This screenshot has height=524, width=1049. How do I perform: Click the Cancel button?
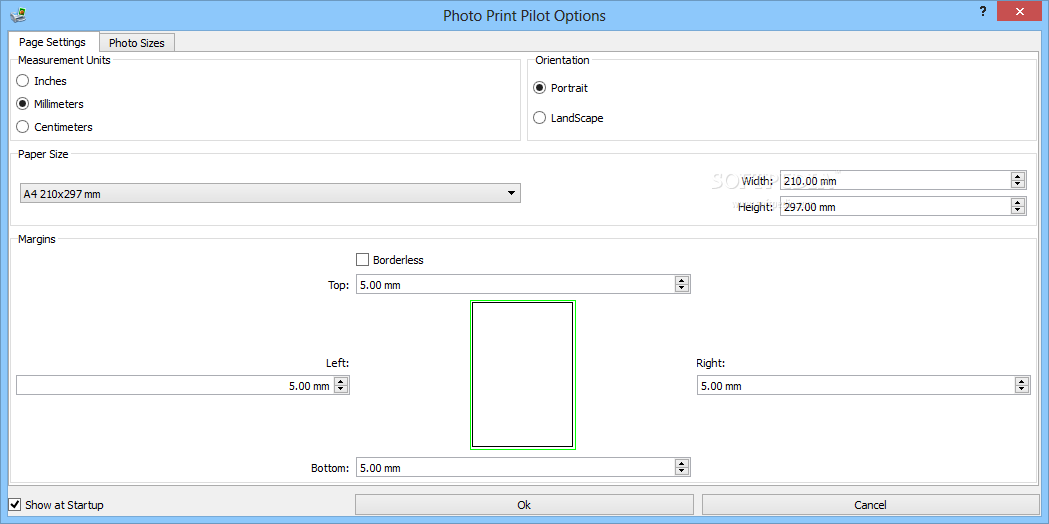pyautogui.click(x=870, y=505)
